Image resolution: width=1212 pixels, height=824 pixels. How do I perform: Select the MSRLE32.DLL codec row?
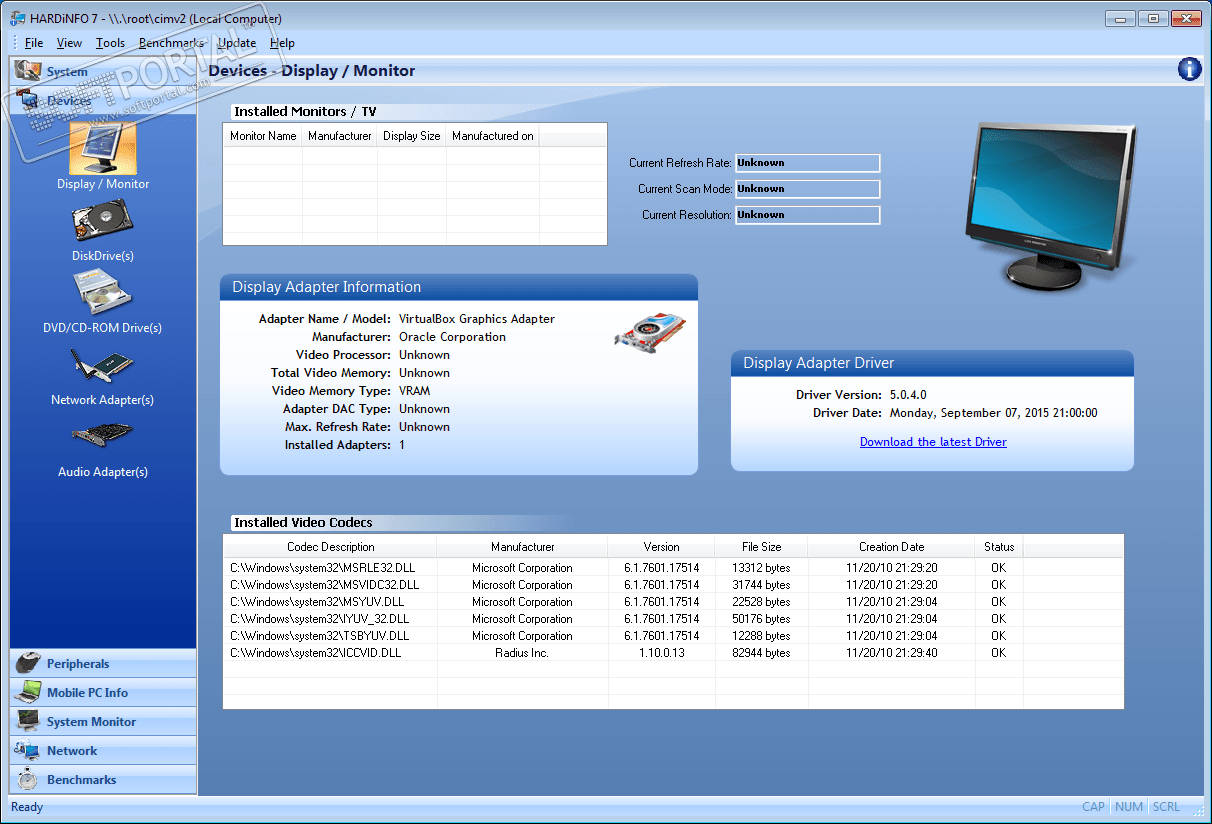tap(673, 568)
